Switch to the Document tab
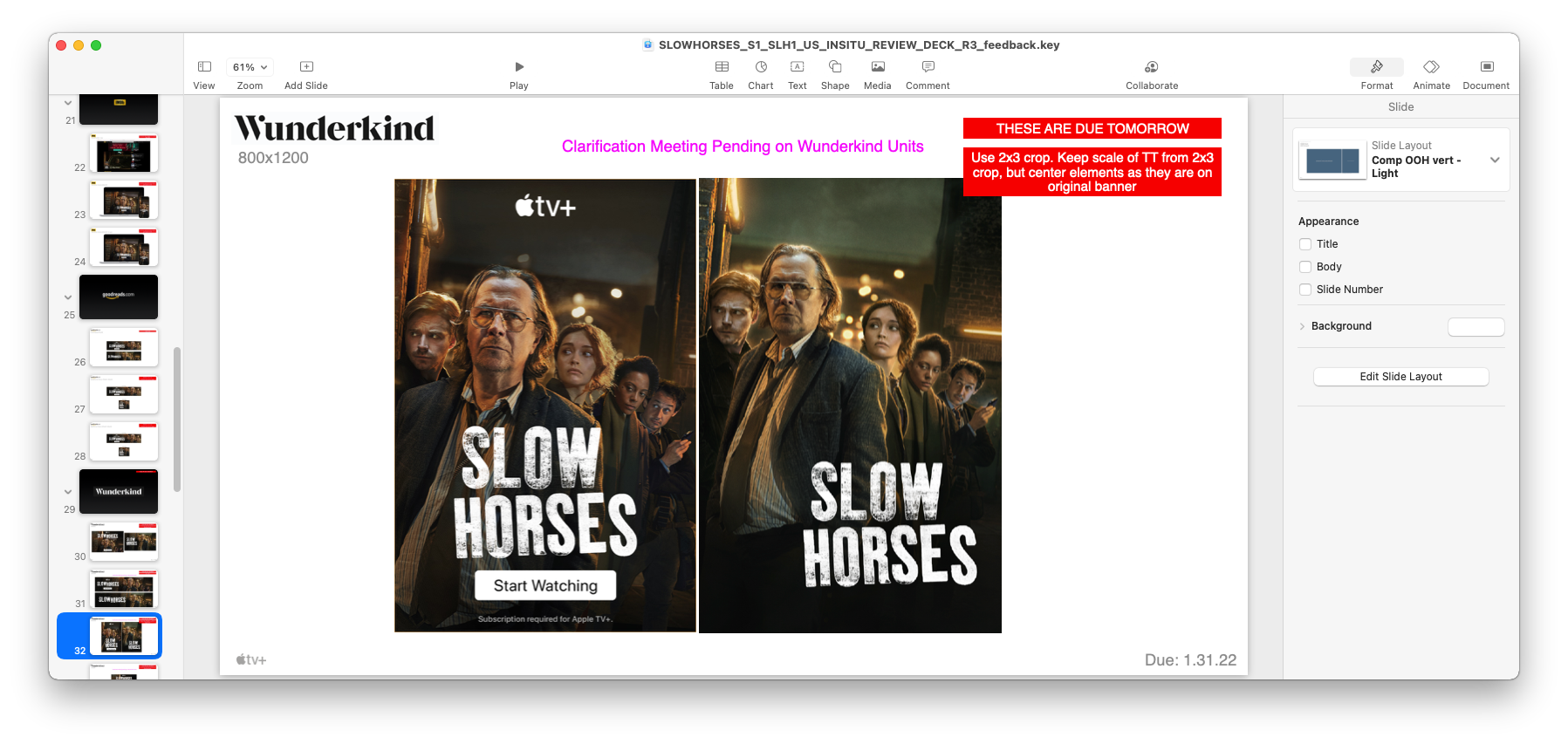Image resolution: width=1568 pixels, height=744 pixels. [x=1486, y=67]
